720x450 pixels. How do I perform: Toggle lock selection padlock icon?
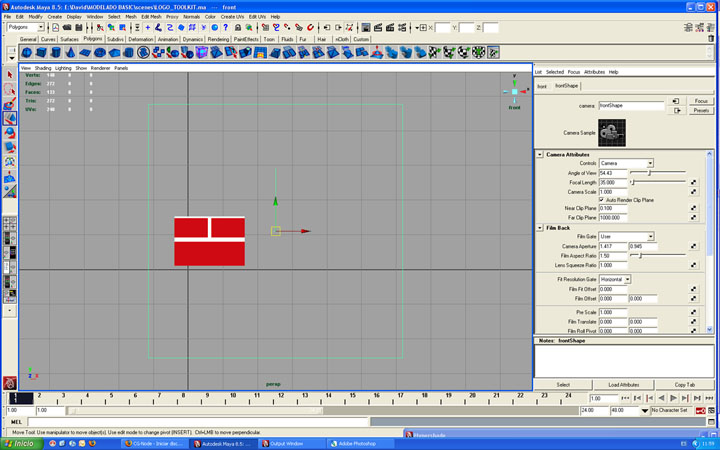237,28
